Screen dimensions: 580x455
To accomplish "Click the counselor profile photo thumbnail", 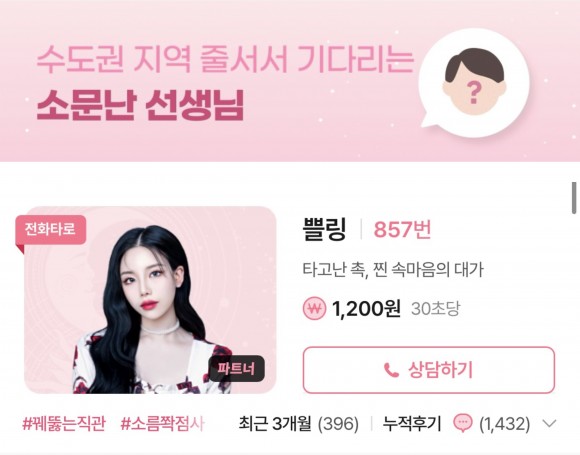I will [x=150, y=300].
